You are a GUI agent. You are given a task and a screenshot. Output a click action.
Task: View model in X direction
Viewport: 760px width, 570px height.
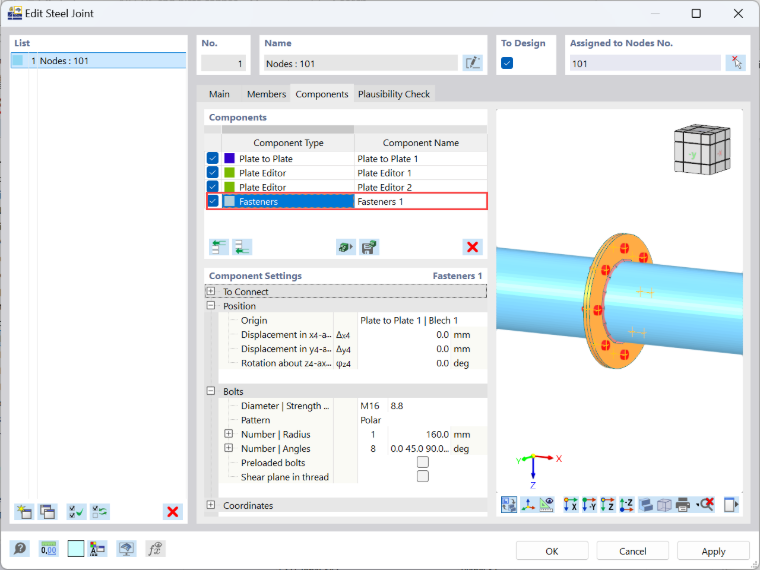click(570, 505)
